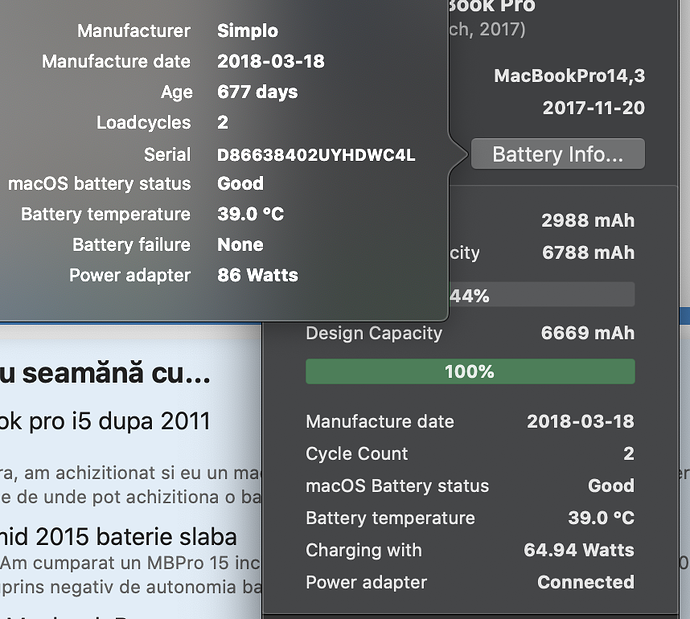Viewport: 690px width, 619px height.
Task: Click the 86 Watts power adapter value
Action: [x=257, y=275]
